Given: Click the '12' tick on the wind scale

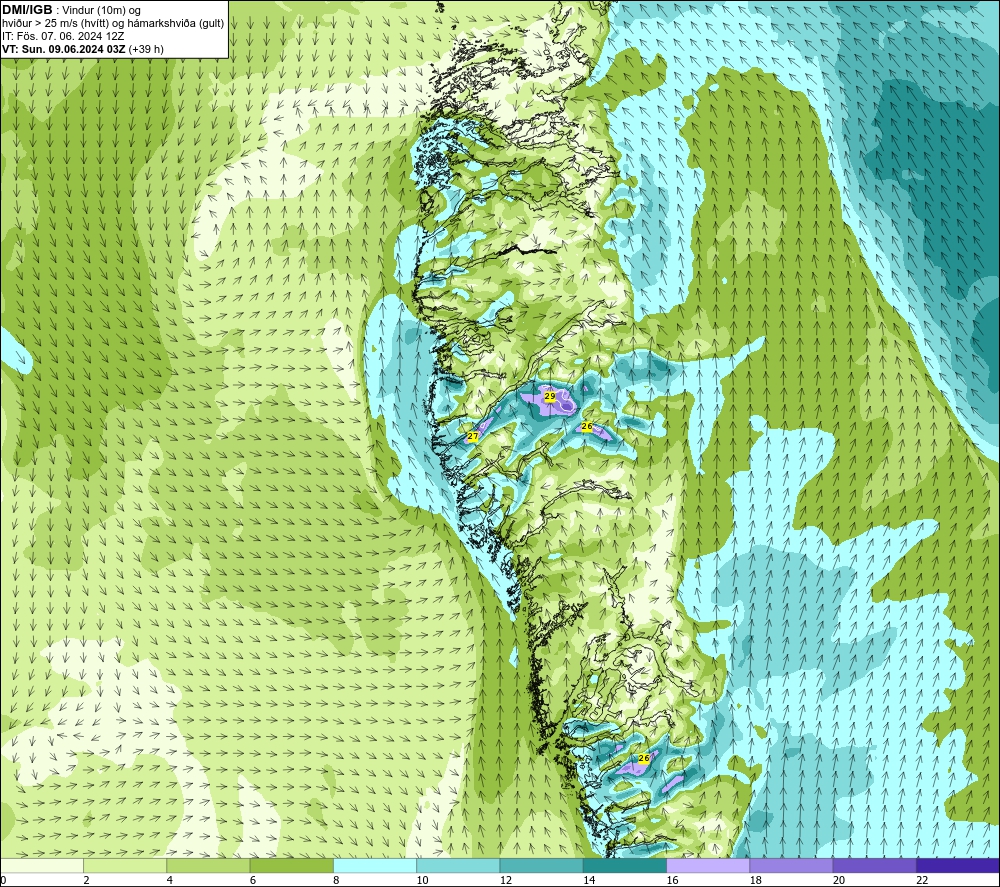Looking at the screenshot, I should [x=506, y=880].
